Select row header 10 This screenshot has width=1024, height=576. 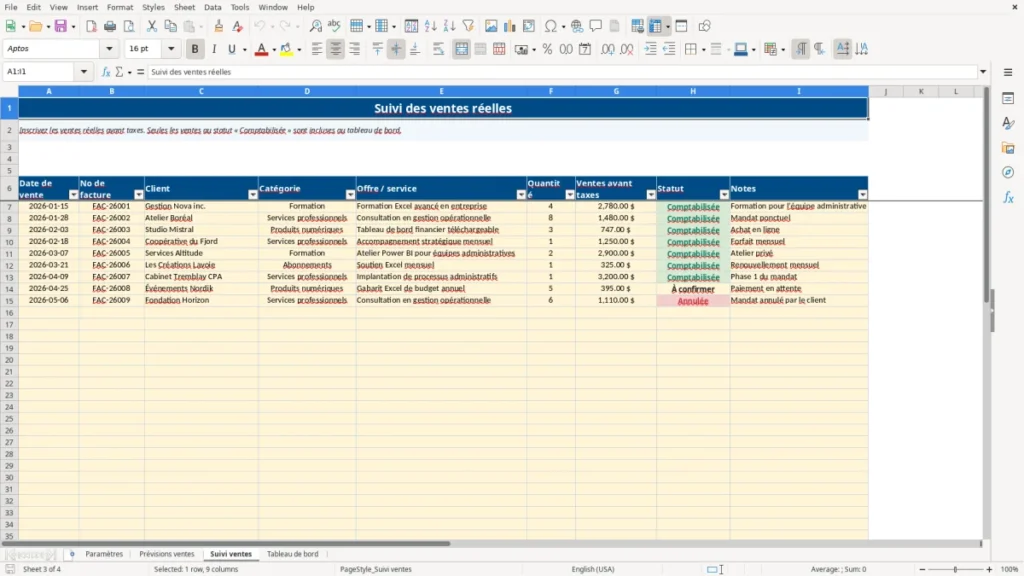click(9, 242)
